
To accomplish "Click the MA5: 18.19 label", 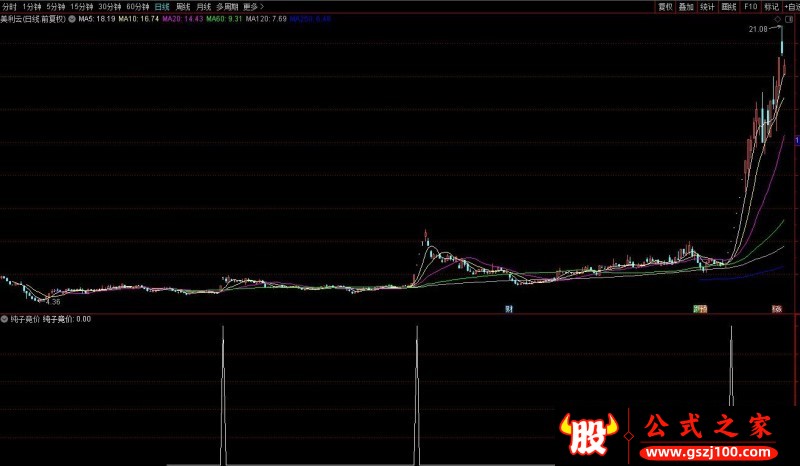I will pos(97,19).
